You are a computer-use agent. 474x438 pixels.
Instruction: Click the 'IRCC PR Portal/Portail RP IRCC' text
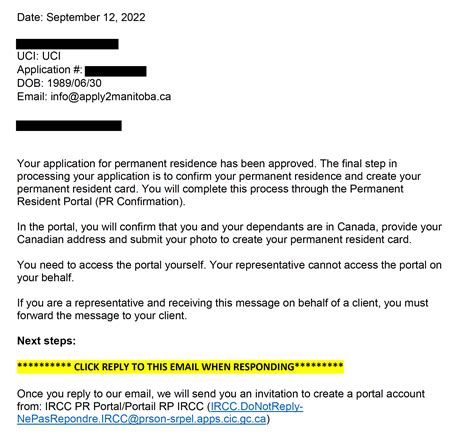click(124, 407)
